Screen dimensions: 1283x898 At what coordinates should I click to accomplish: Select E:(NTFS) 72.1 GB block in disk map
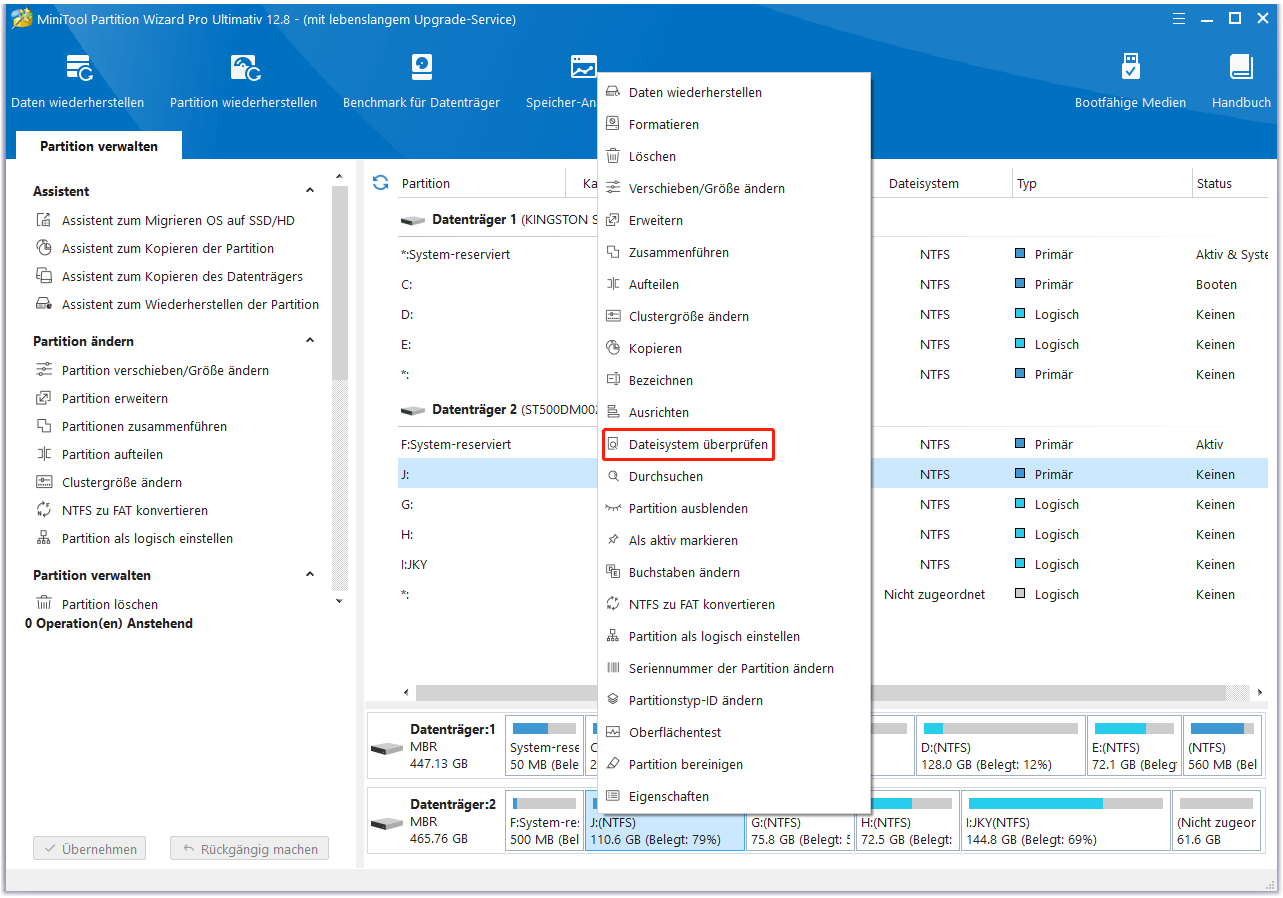[x=1134, y=746]
